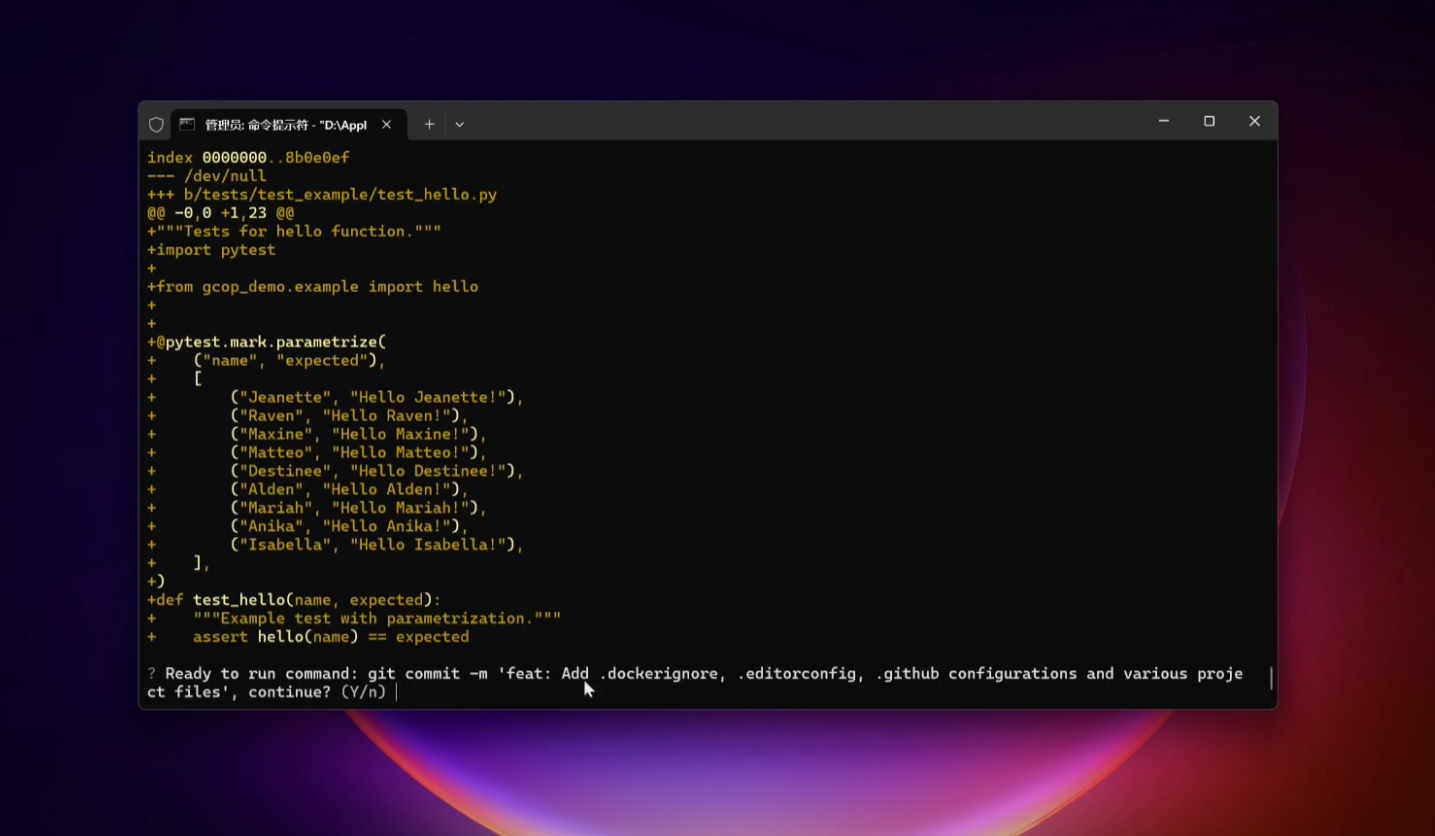Click the maximize icon on the terminal window
1435x836 pixels.
point(1208,120)
